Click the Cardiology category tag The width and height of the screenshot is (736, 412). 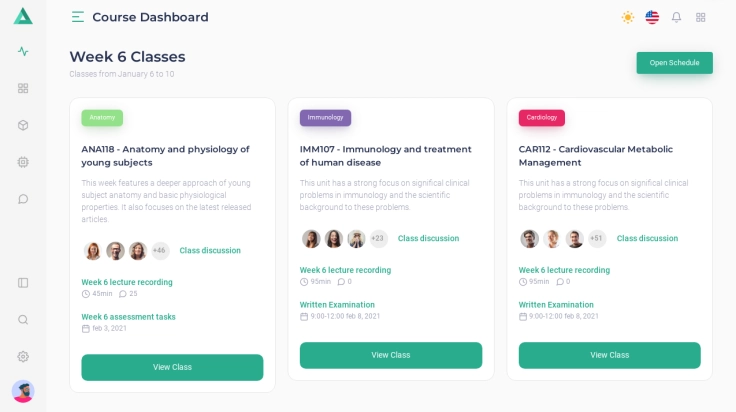point(541,117)
